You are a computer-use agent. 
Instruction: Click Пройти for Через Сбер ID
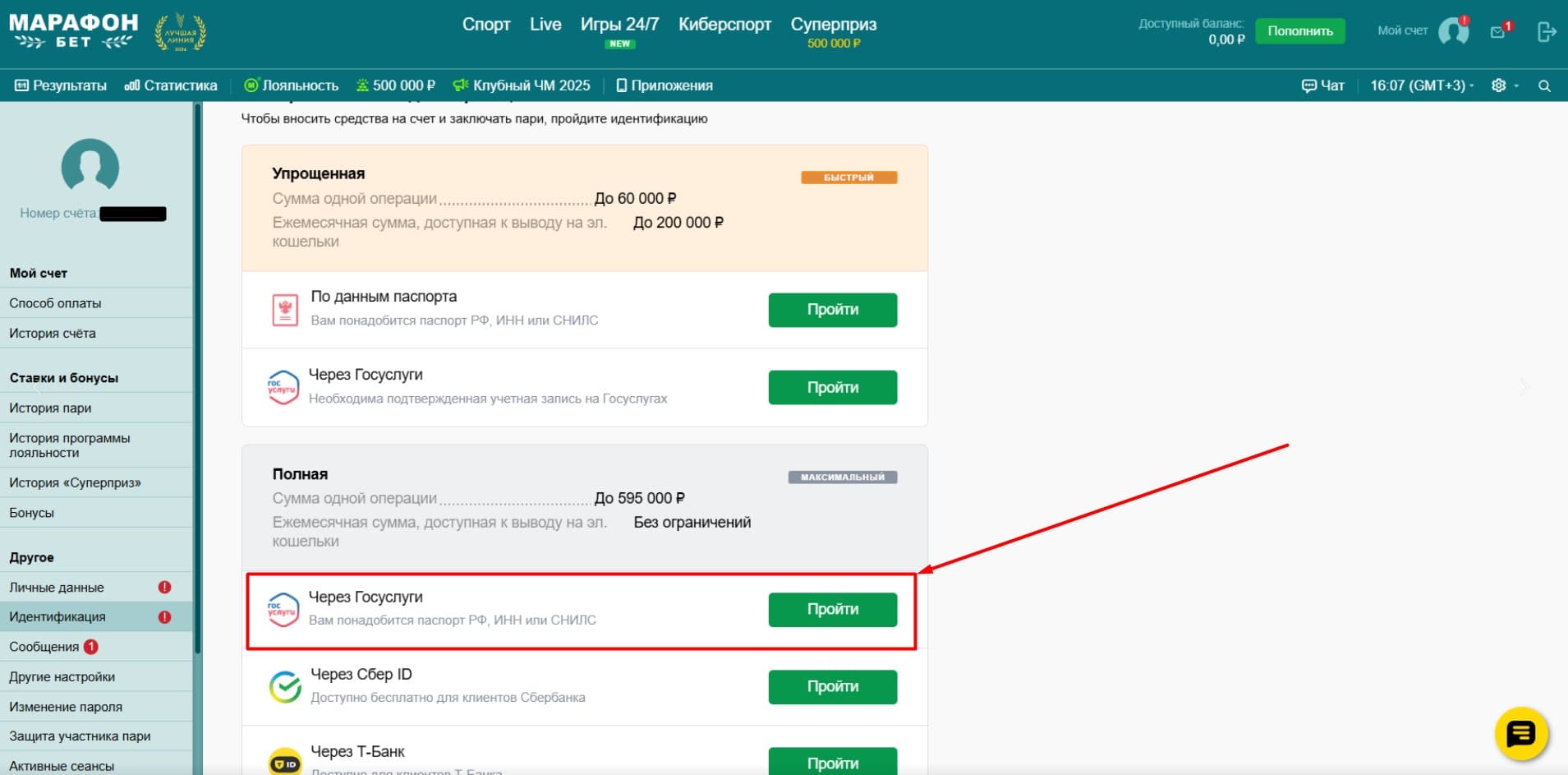click(833, 687)
